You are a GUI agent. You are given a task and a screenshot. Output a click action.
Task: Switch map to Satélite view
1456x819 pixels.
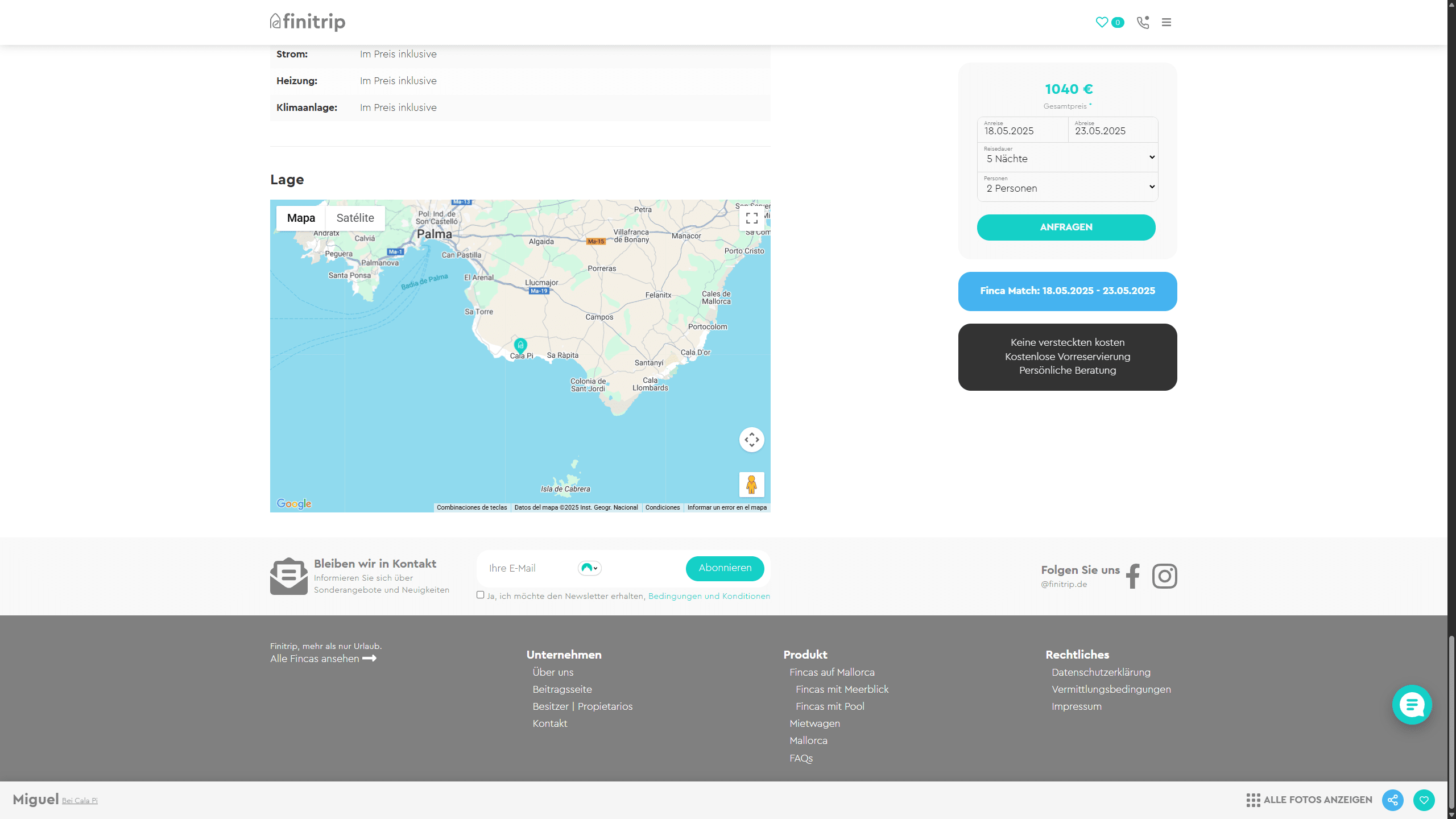(355, 218)
